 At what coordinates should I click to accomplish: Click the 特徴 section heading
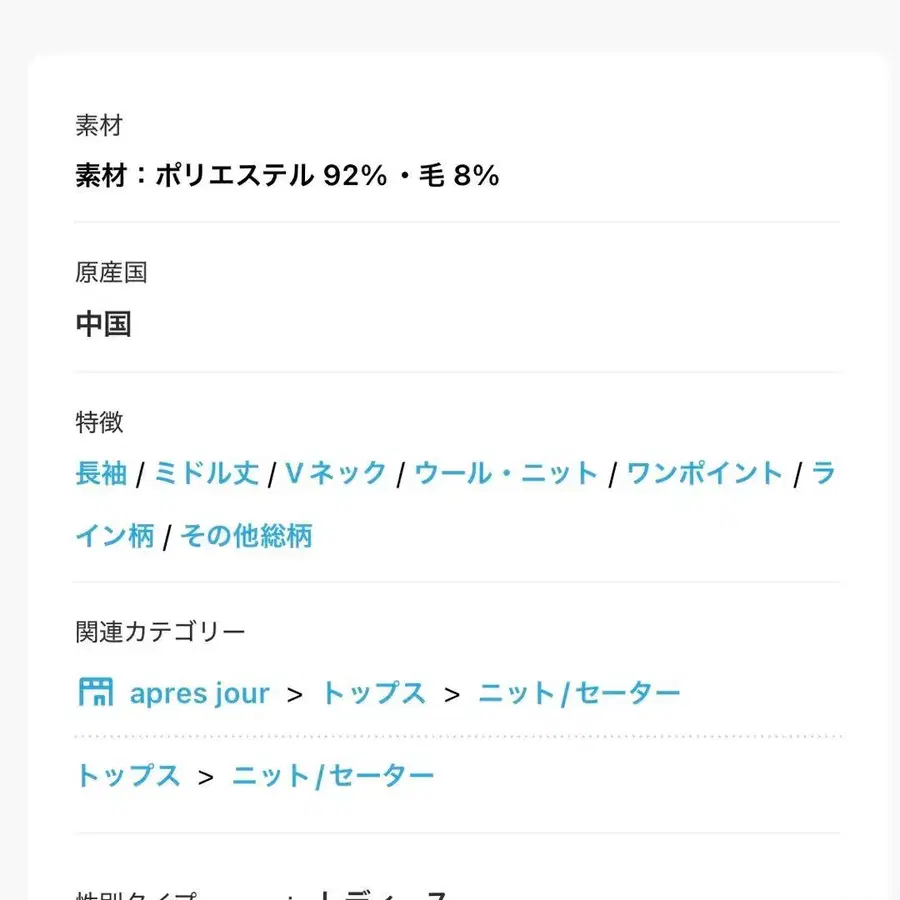[x=98, y=423]
